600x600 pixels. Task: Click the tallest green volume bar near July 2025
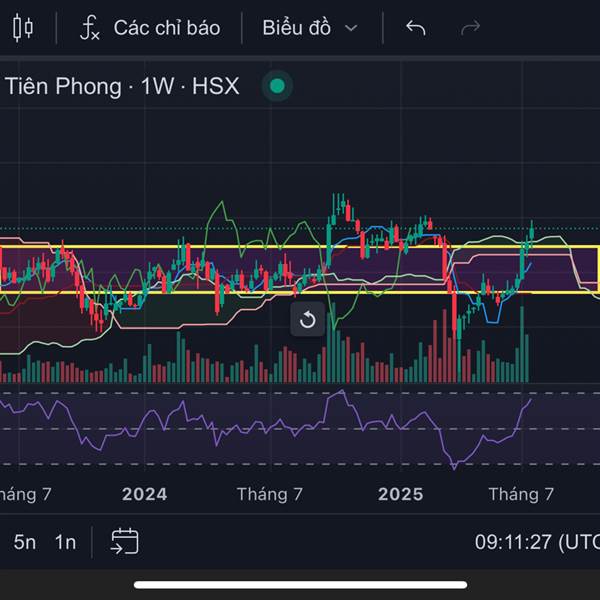pos(522,344)
